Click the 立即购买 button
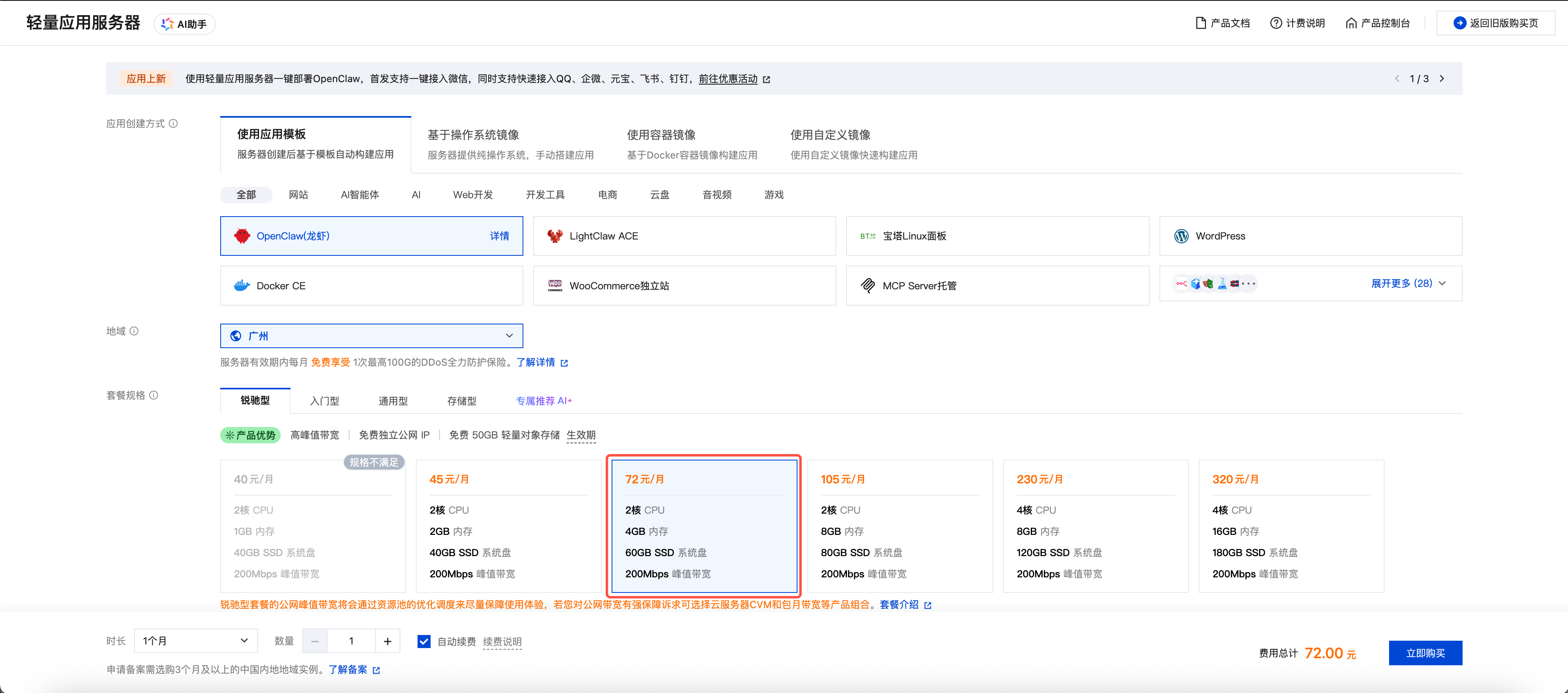 click(x=1425, y=653)
